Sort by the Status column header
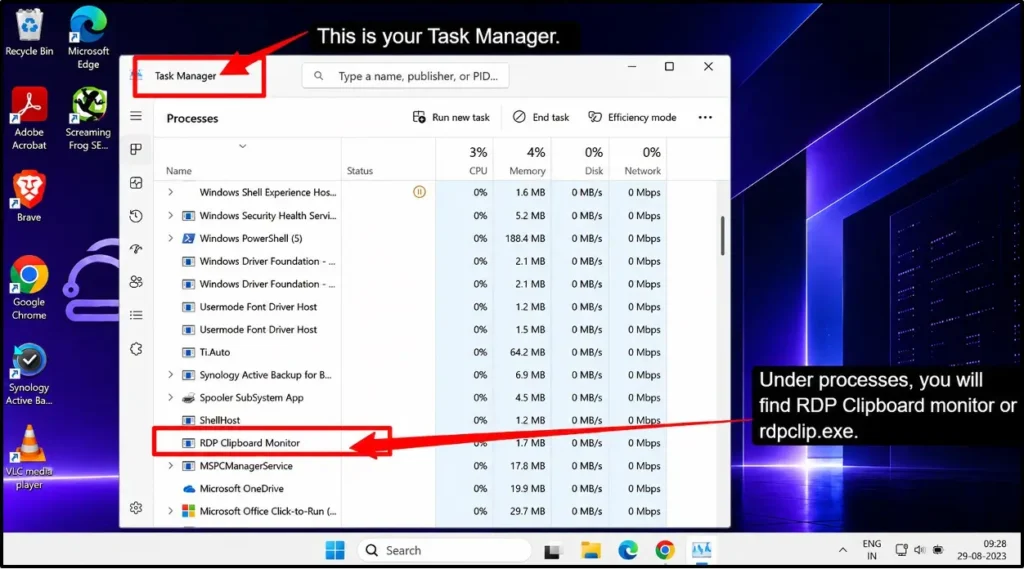The height and width of the screenshot is (569, 1024). [360, 171]
